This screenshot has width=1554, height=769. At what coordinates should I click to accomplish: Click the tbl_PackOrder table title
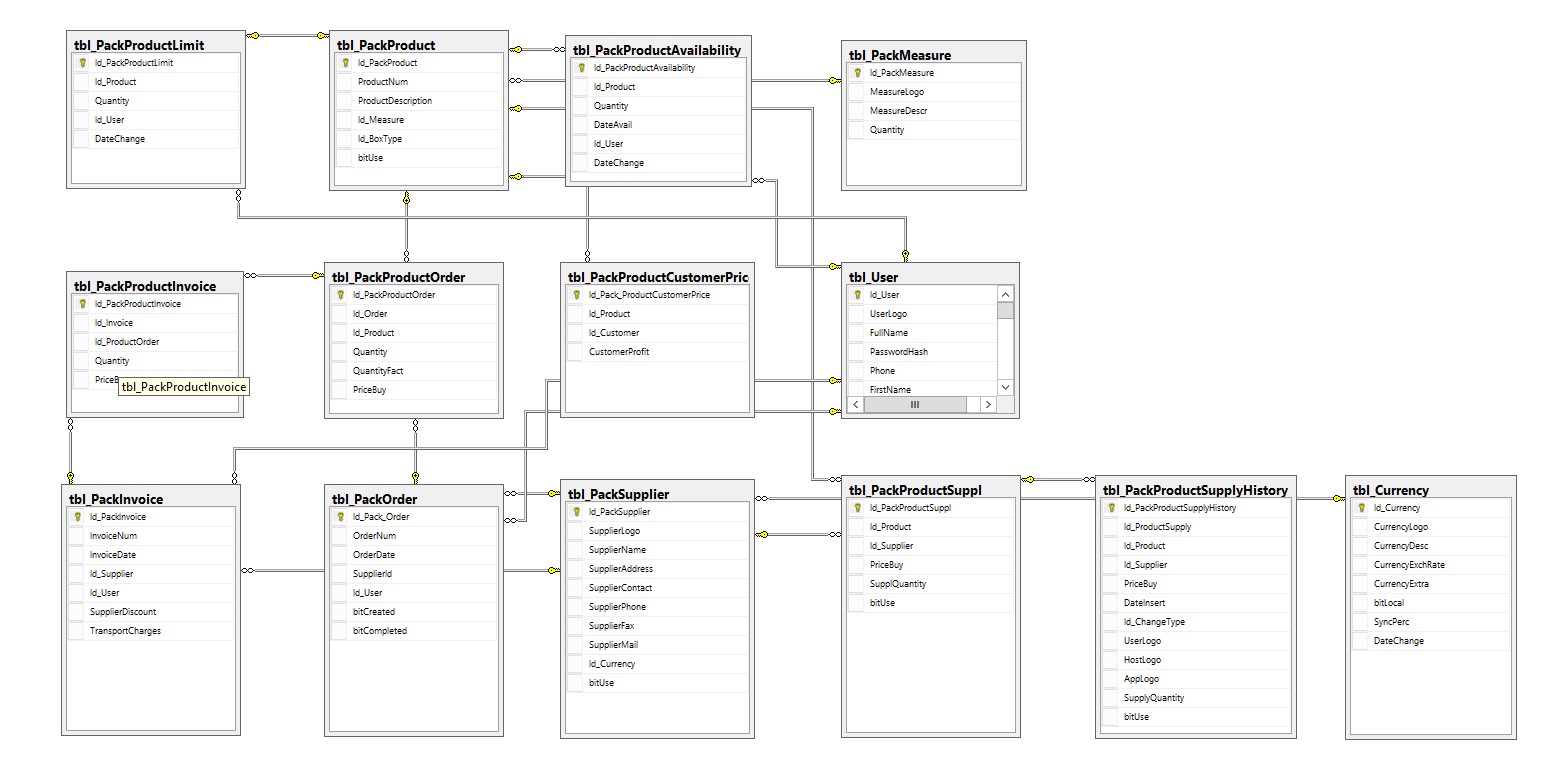374,499
